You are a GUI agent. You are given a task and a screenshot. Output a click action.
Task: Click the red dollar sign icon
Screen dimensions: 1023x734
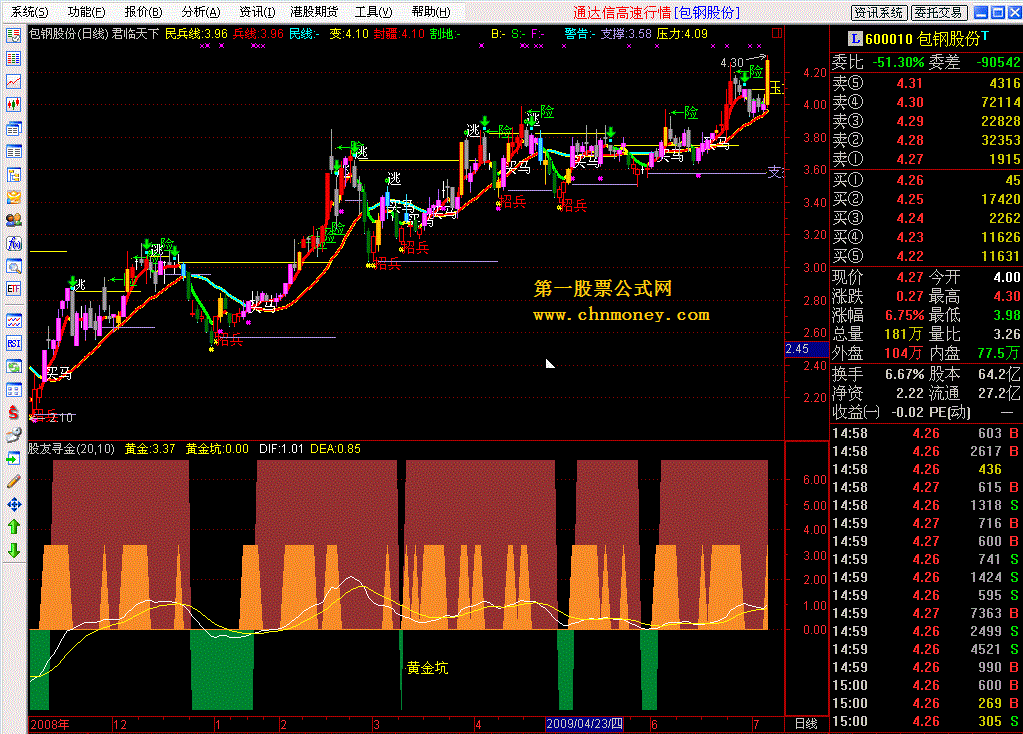[14, 412]
